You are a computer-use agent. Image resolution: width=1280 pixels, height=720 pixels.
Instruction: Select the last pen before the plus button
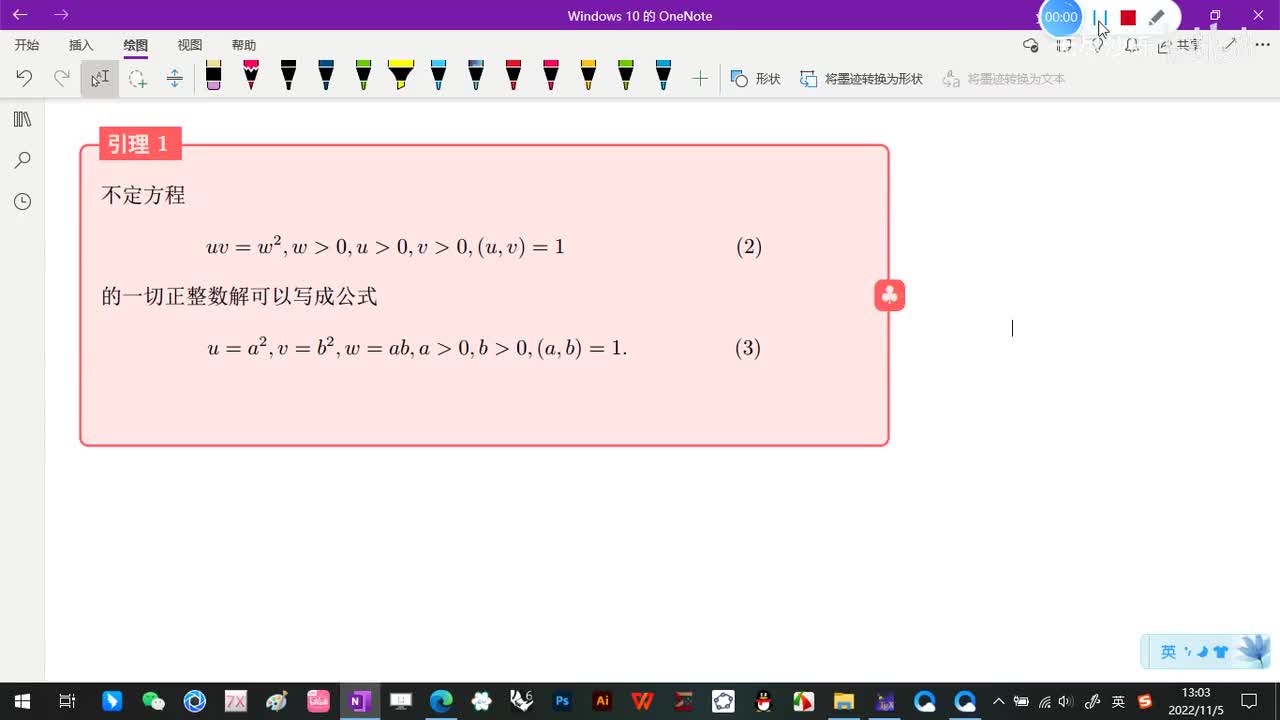point(663,75)
